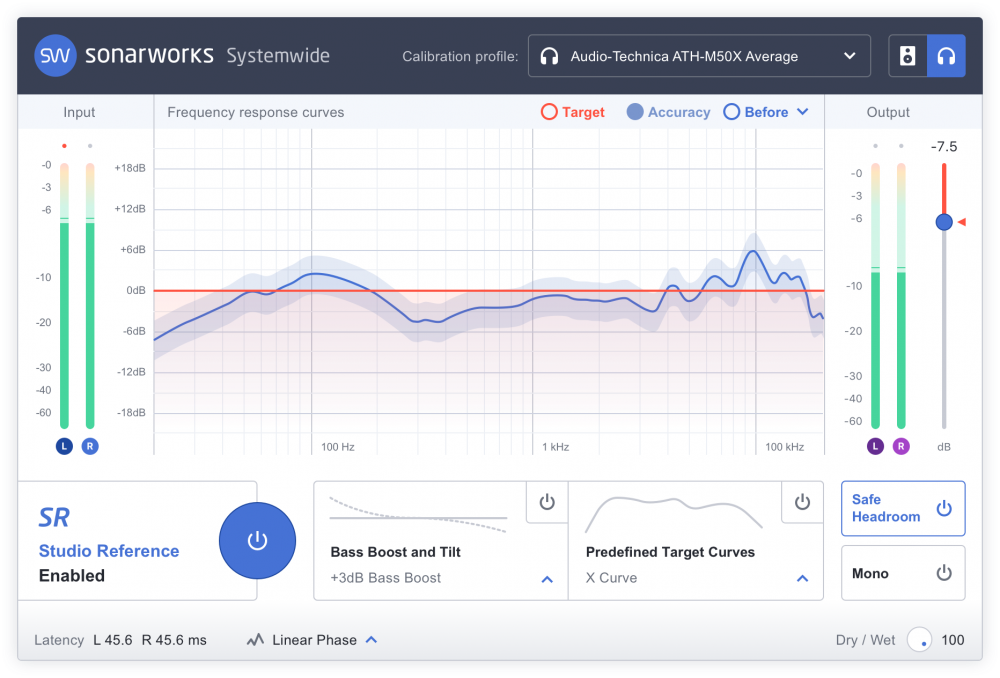This screenshot has height=678, width=1000.
Task: Expand the +3dB Bass Boost options
Action: pyautogui.click(x=547, y=579)
